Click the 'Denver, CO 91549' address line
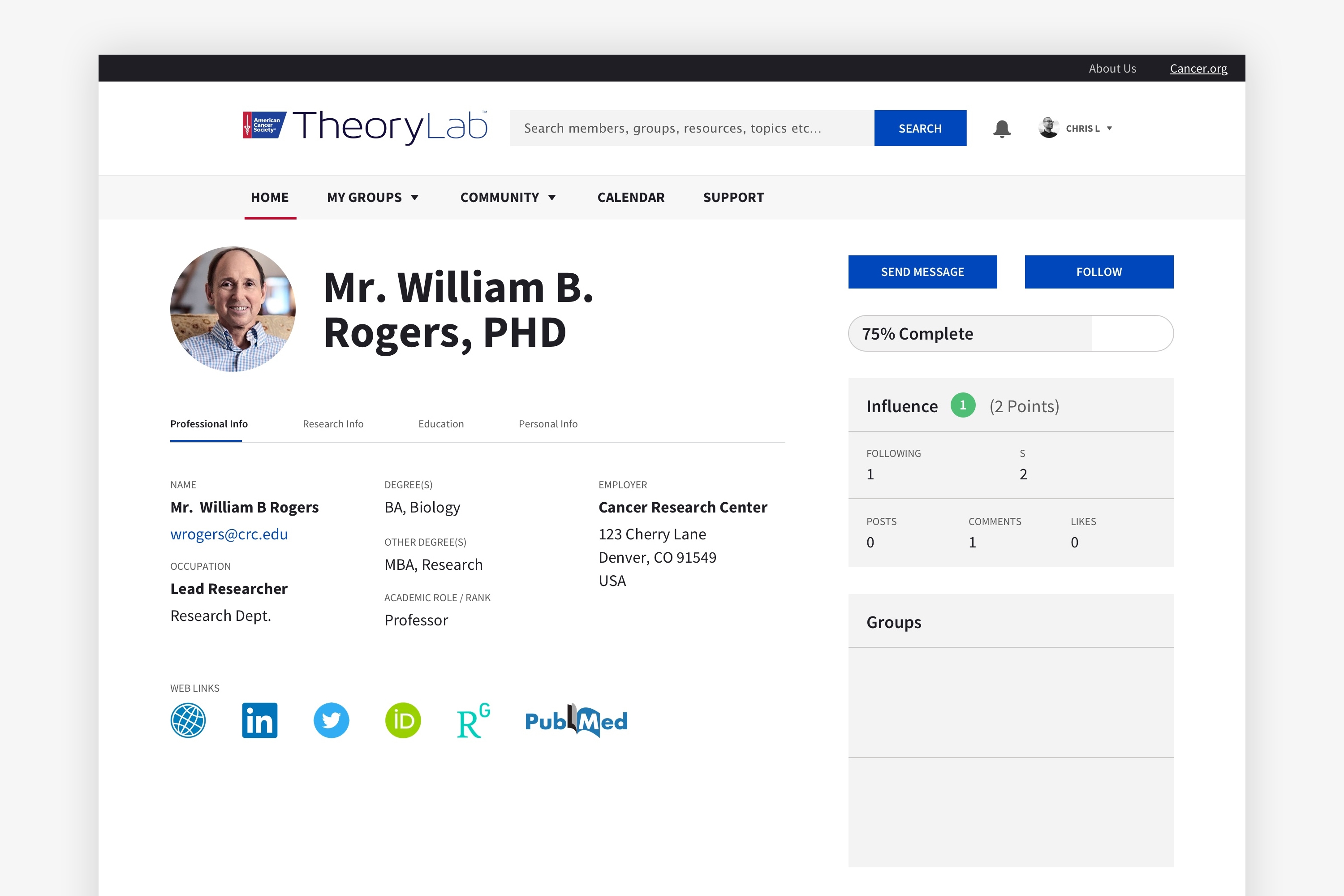 pyautogui.click(x=657, y=558)
